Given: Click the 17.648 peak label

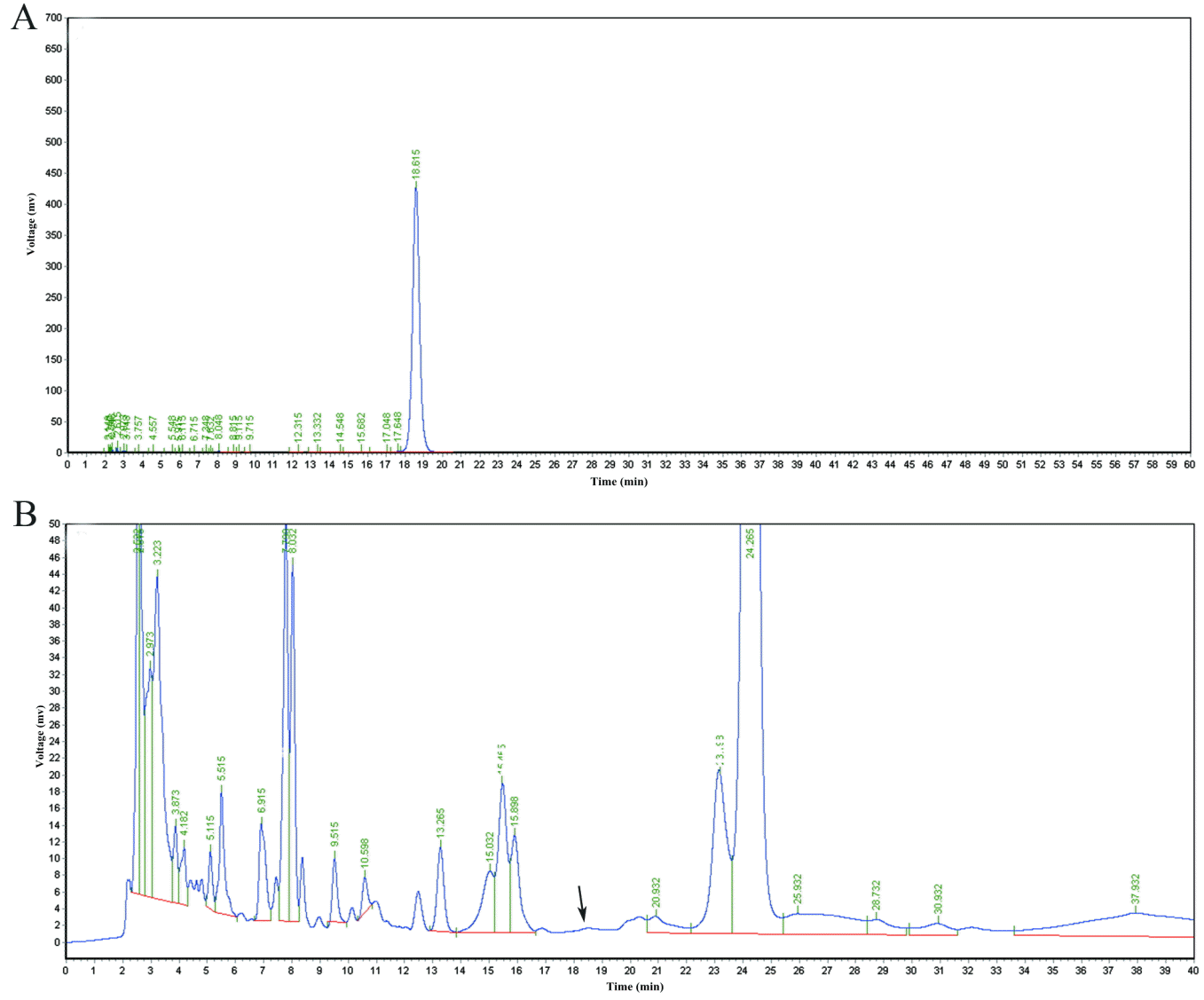Looking at the screenshot, I should click(x=398, y=427).
